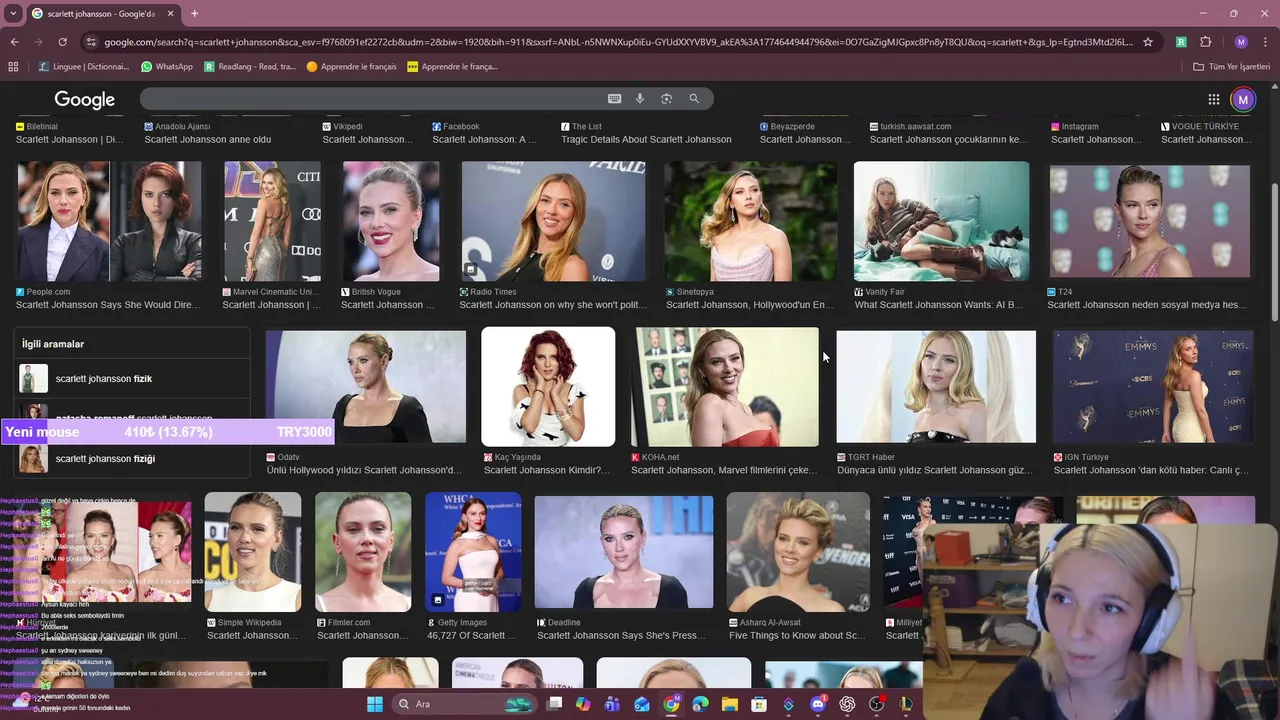Viewport: 1280px width, 720px height.
Task: Bookmark this page with the star icon
Action: 1148,42
